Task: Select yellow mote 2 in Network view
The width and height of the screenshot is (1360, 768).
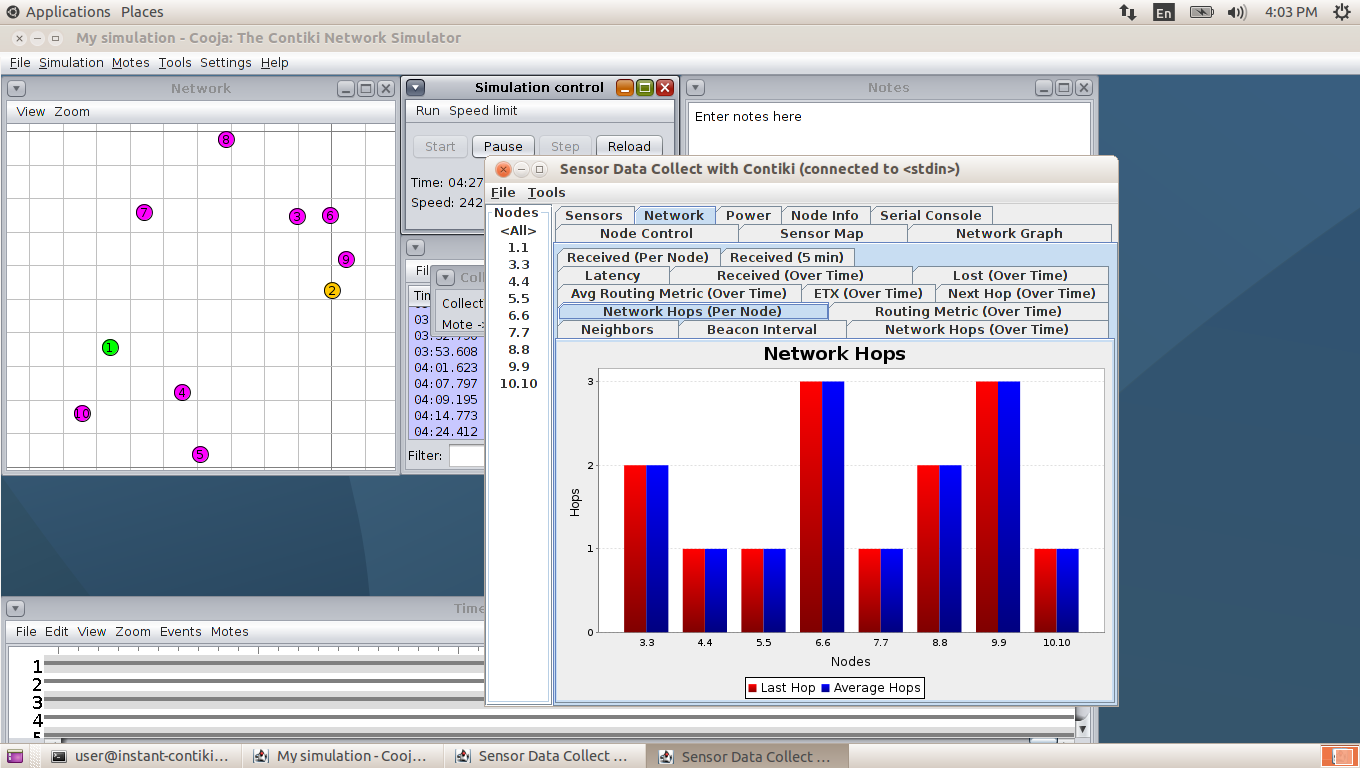Action: point(332,291)
